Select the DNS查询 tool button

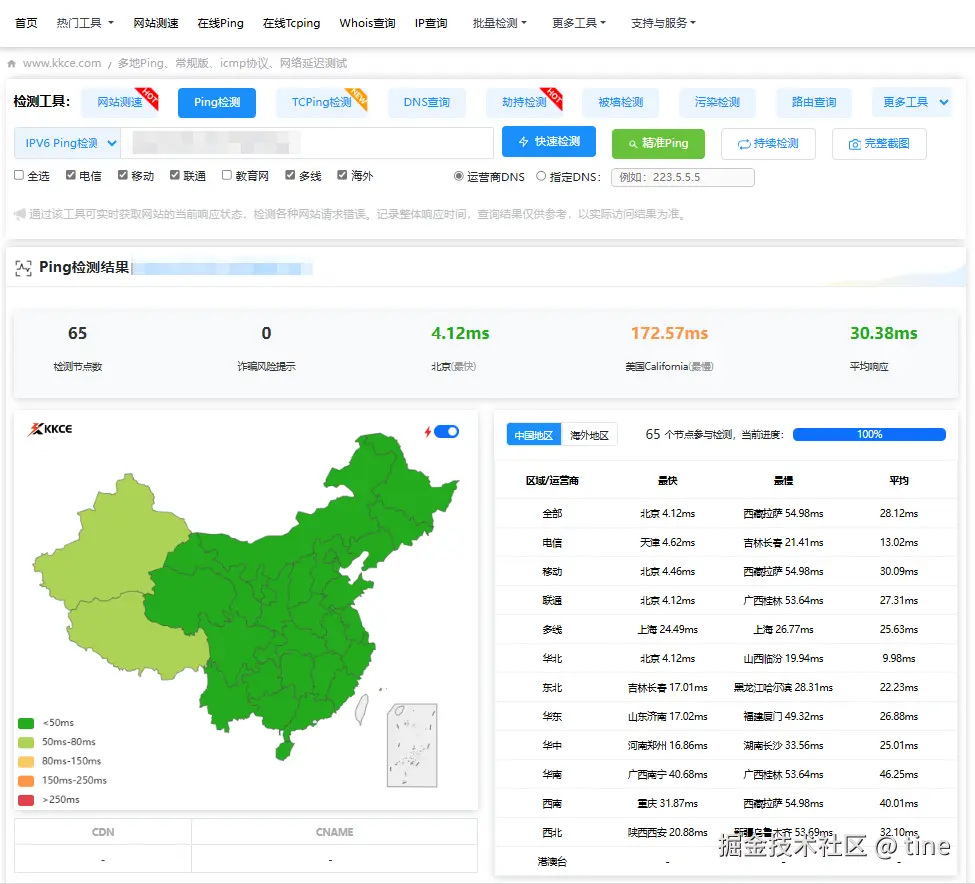tap(427, 103)
